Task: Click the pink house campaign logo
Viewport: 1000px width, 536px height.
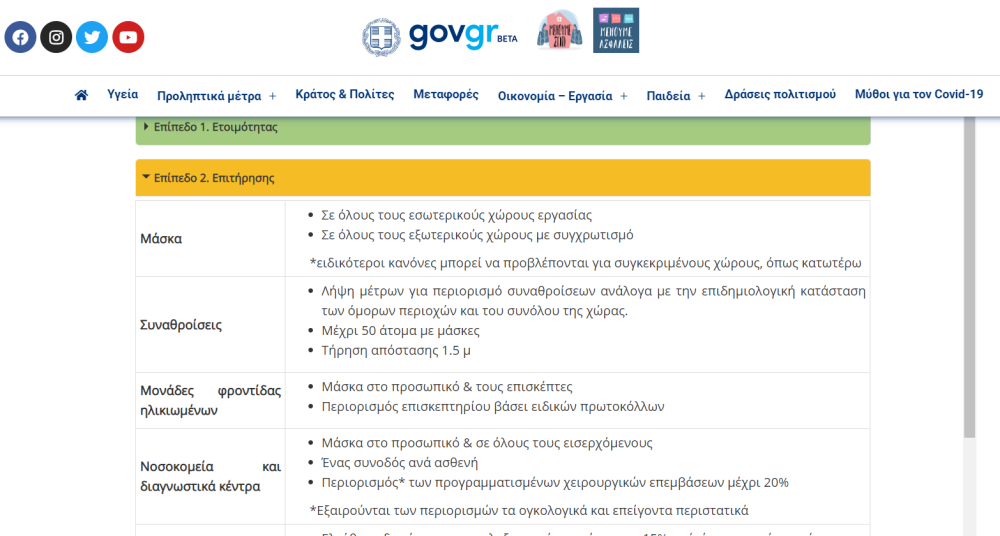Action: coord(559,31)
